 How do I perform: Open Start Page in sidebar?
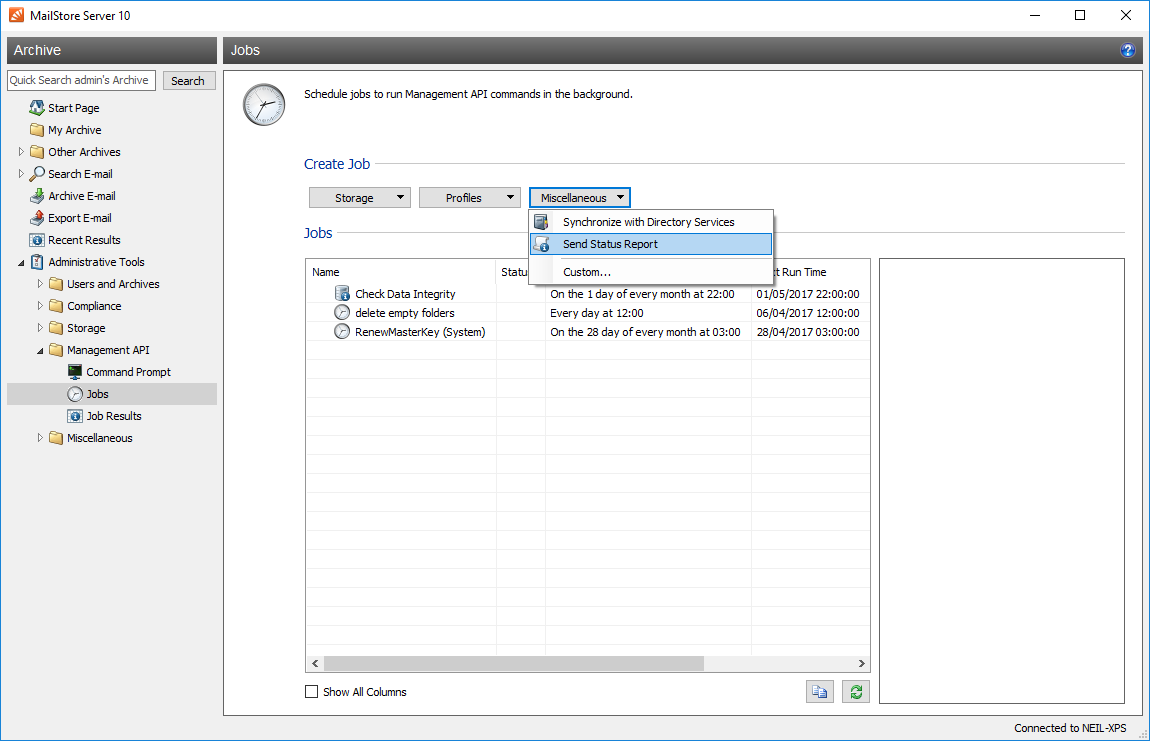(x=73, y=108)
